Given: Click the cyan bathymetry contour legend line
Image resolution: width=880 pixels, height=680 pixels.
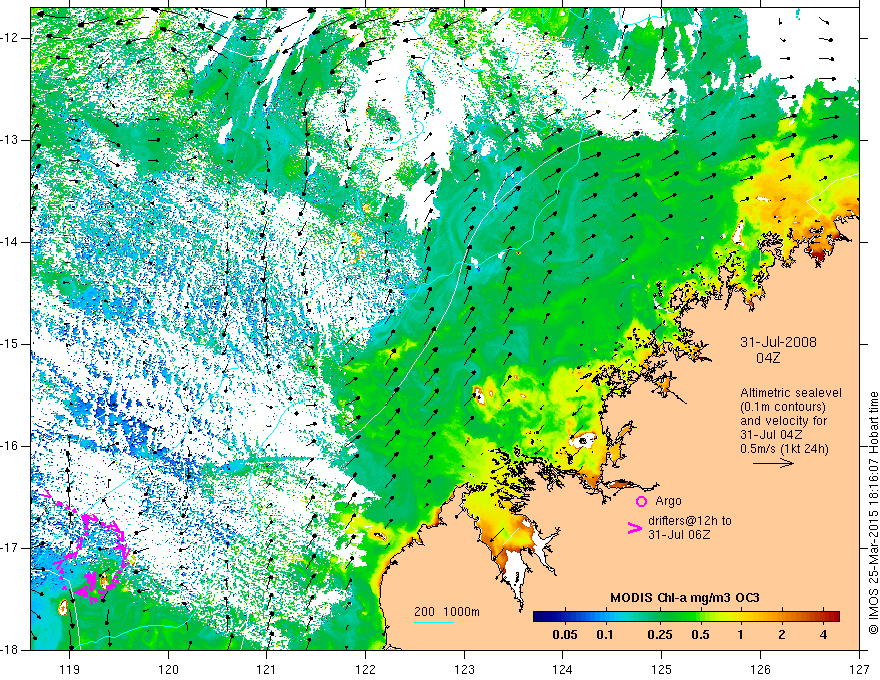Looking at the screenshot, I should pos(434,622).
